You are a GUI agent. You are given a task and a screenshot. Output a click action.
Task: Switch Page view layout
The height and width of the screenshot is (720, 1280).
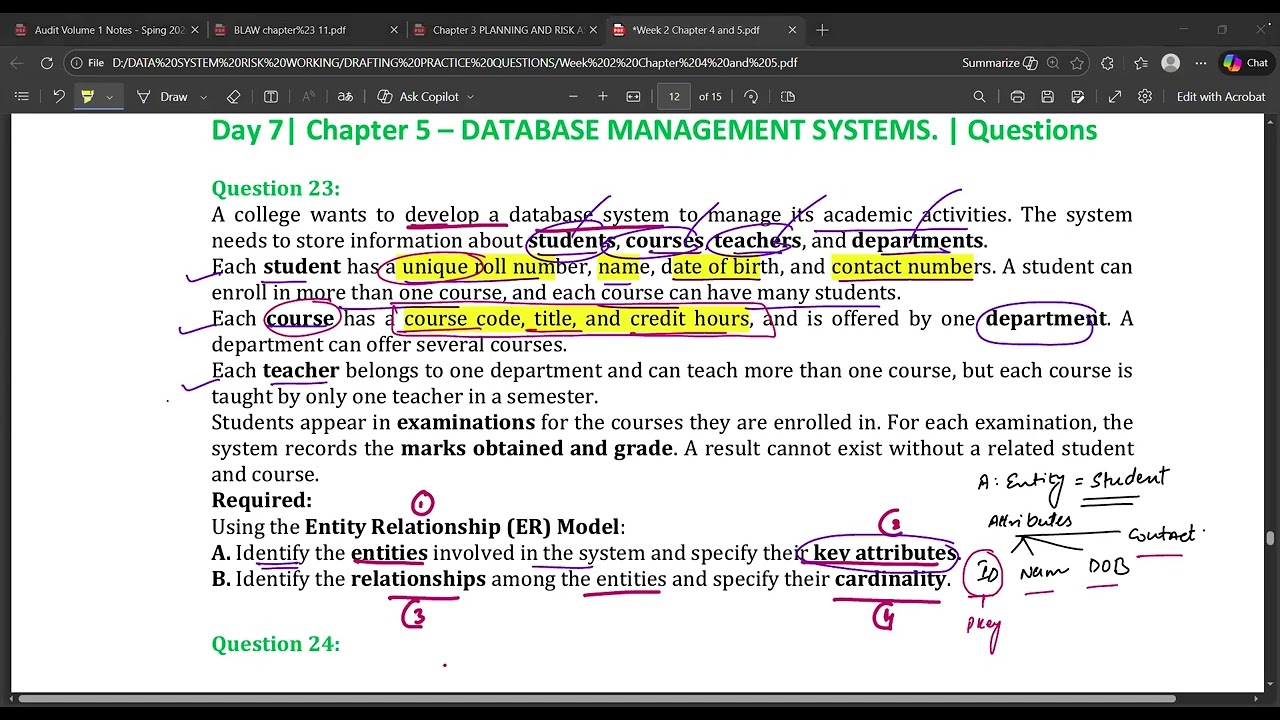788,97
